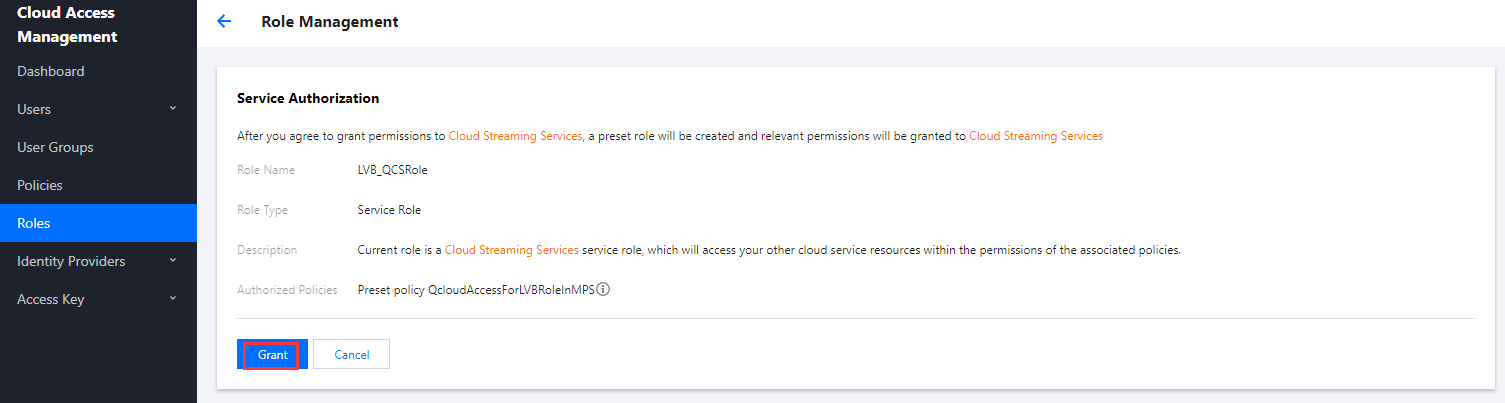Click Cloud Streaming Services link ending the intro sentence
This screenshot has width=1505, height=403.
pyautogui.click(x=1036, y=136)
